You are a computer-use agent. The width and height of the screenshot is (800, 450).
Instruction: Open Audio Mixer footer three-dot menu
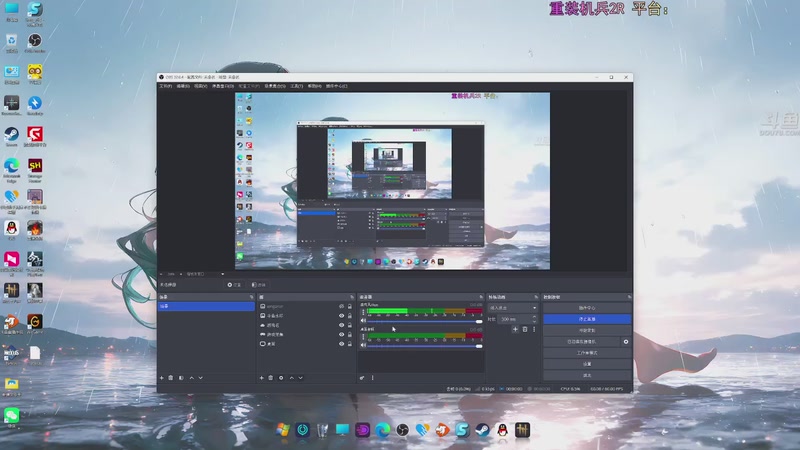372,378
